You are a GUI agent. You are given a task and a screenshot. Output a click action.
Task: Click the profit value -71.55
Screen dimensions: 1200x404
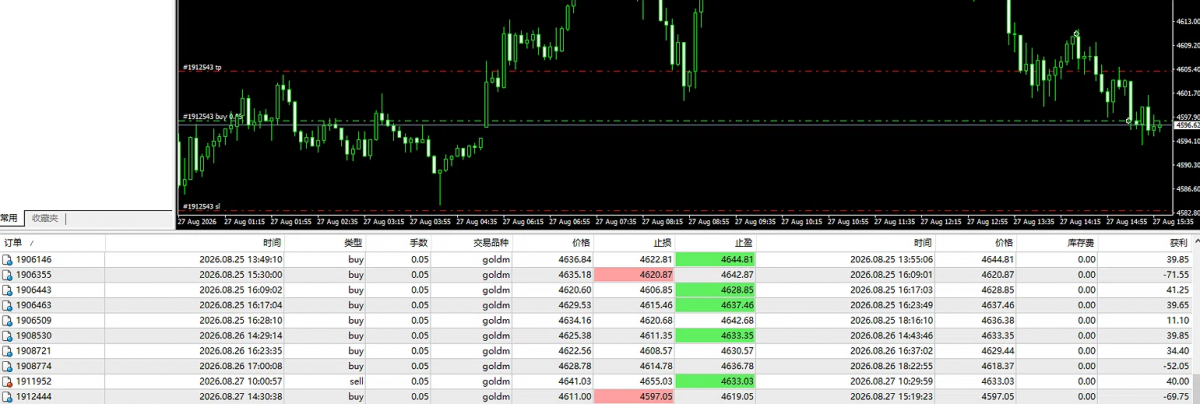click(x=1175, y=274)
